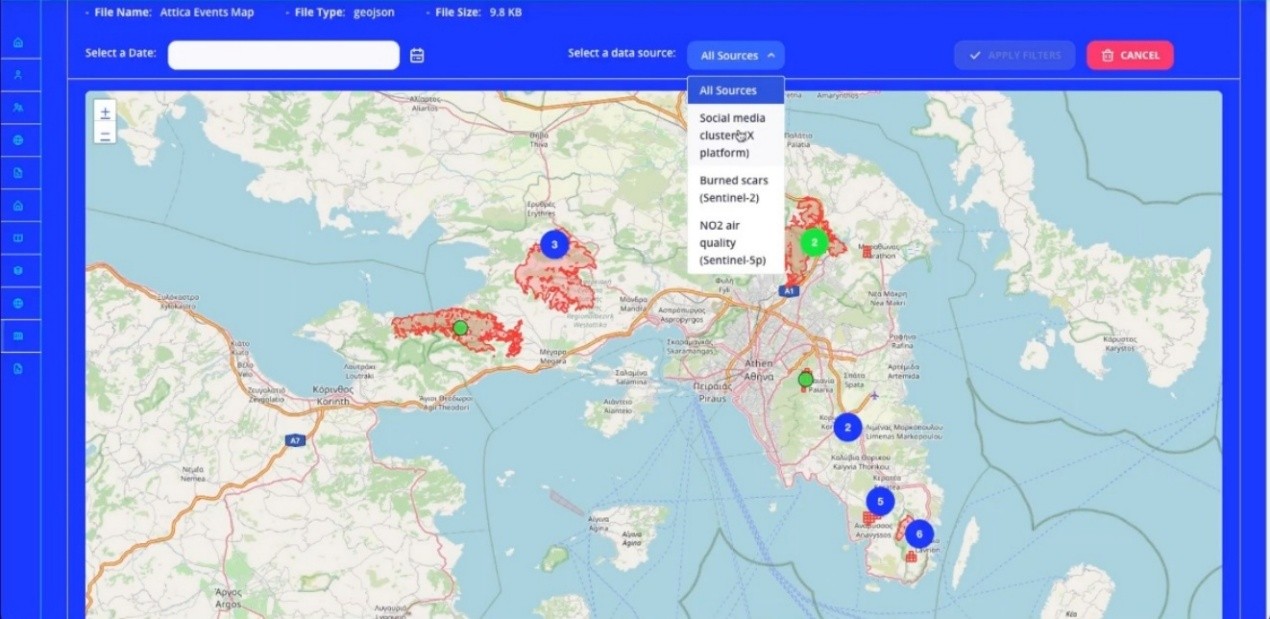Select All Sources option in the list
The height and width of the screenshot is (619, 1270).
(x=735, y=91)
